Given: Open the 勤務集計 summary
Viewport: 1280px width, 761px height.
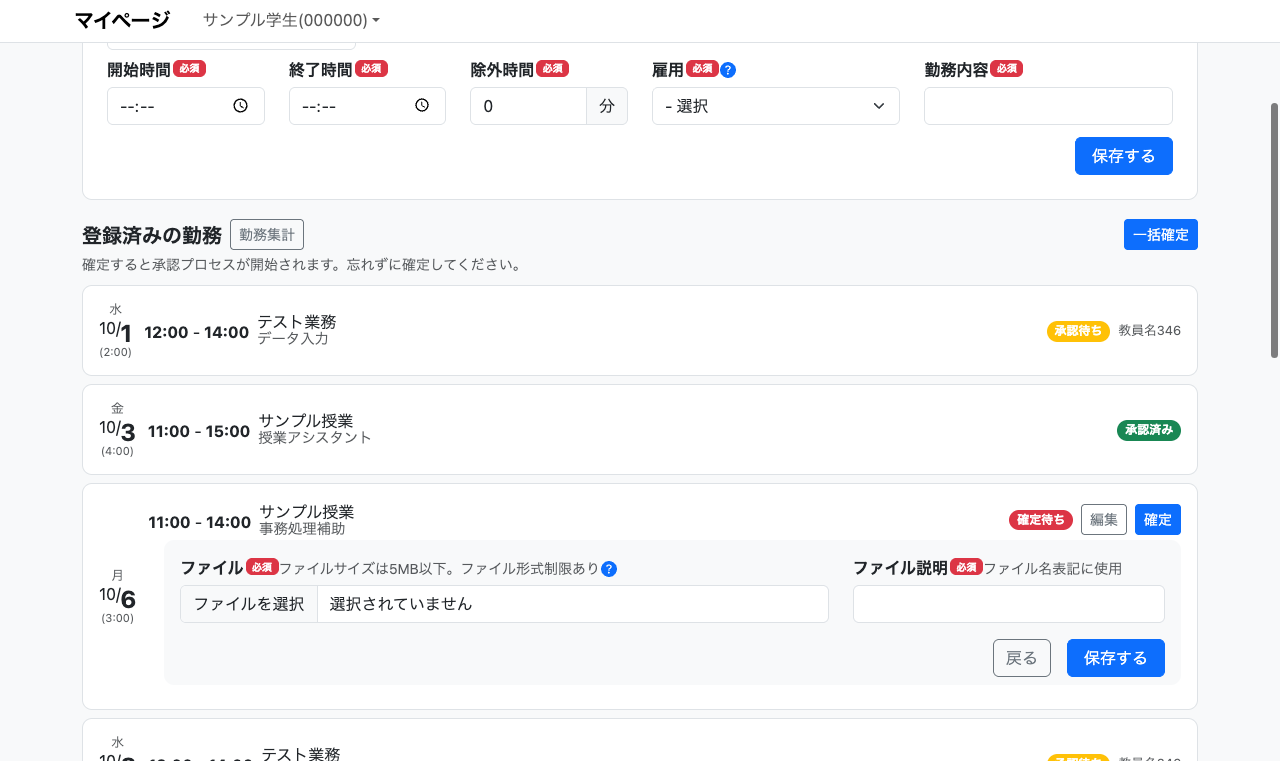Looking at the screenshot, I should 267,235.
